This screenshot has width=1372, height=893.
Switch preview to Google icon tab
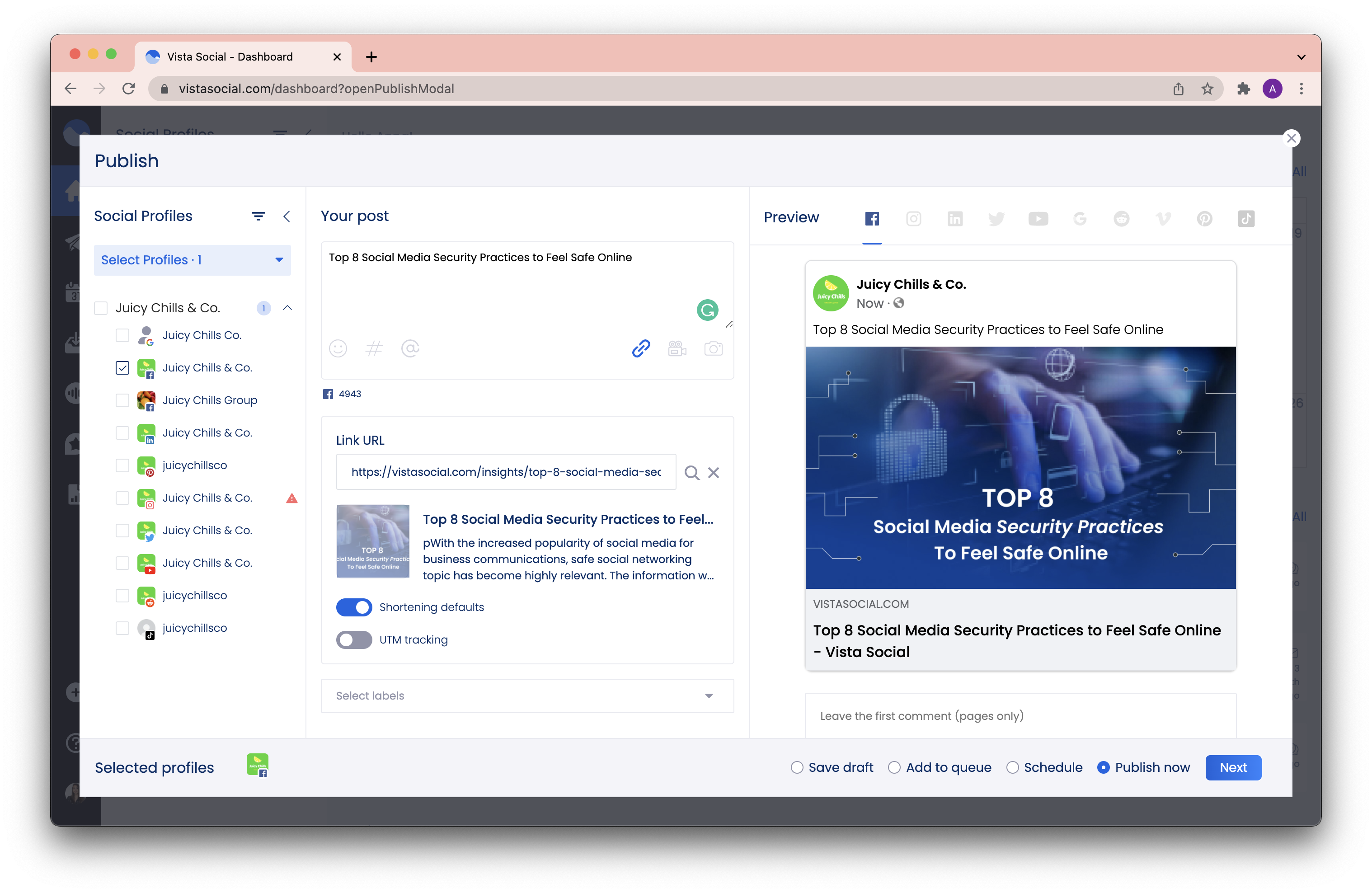[x=1080, y=218]
